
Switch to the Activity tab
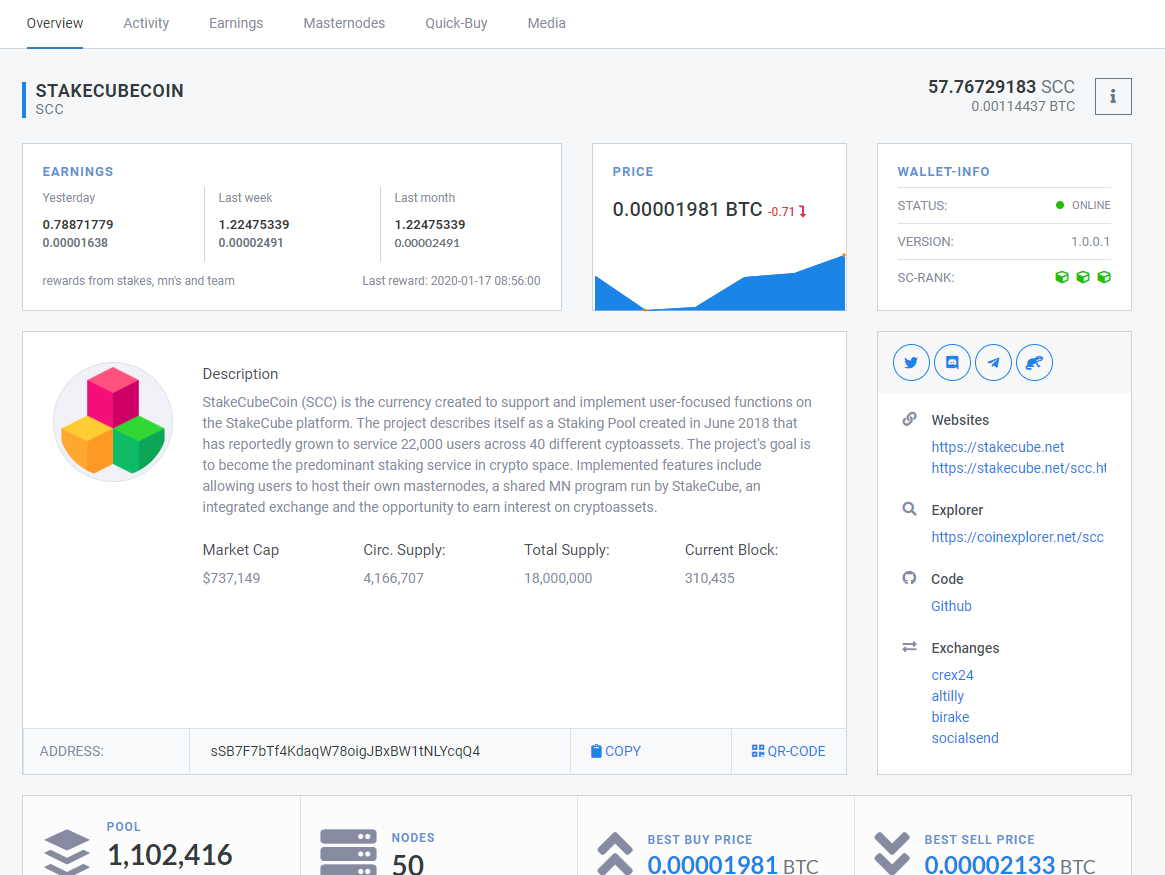146,23
